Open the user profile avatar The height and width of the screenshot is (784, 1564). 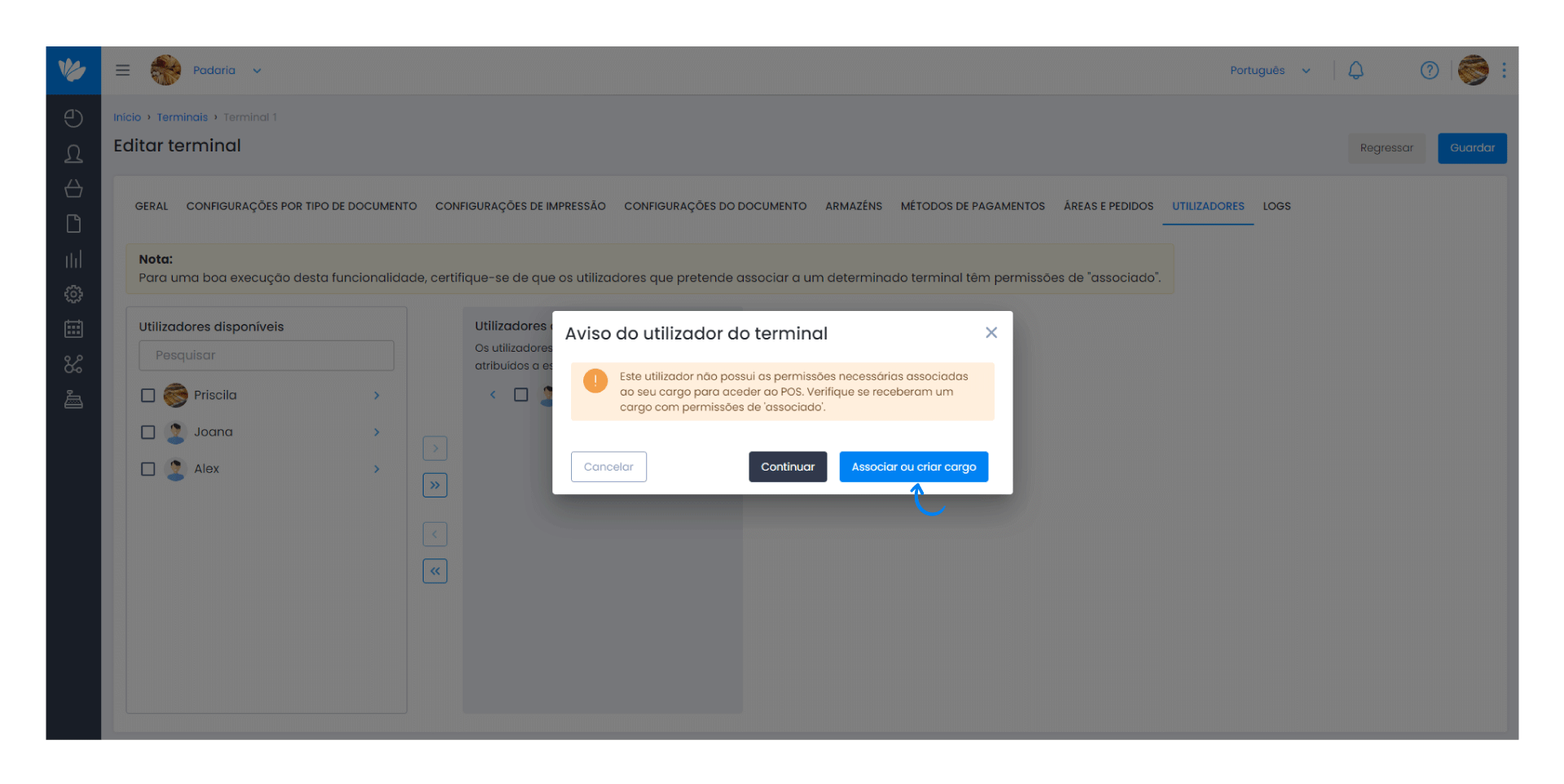tap(1473, 70)
